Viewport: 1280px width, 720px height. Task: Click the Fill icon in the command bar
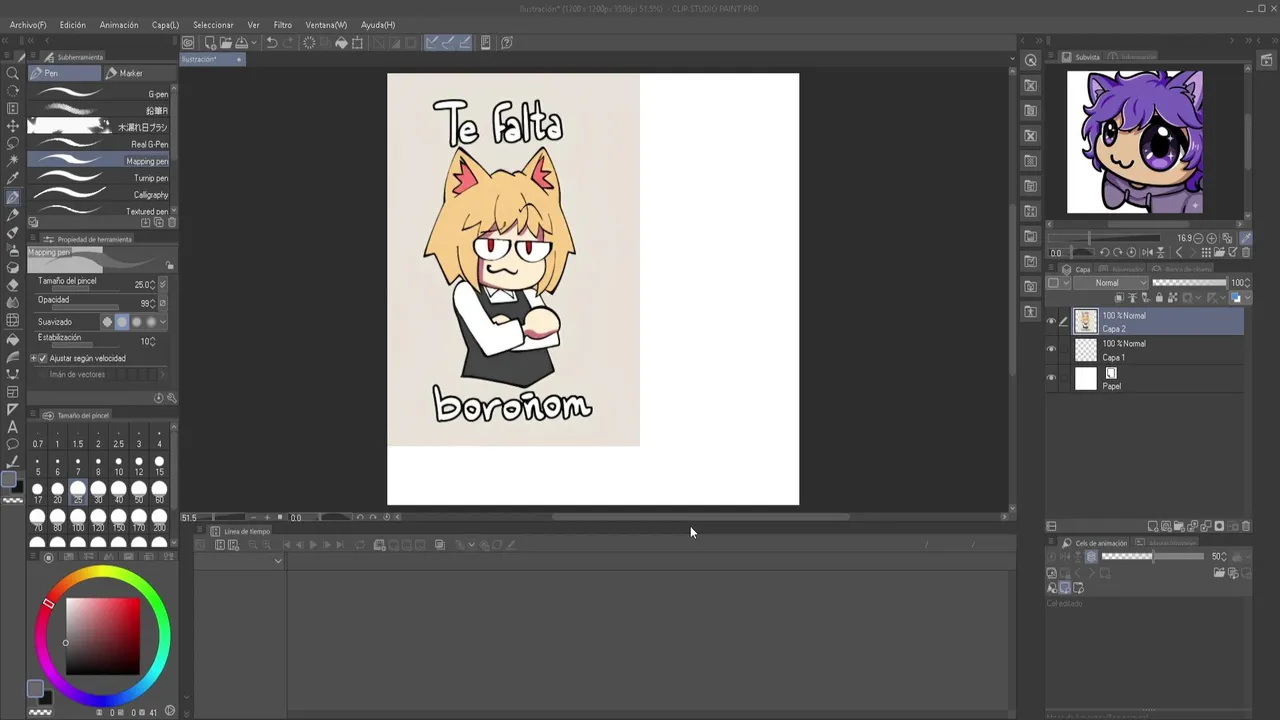[341, 42]
